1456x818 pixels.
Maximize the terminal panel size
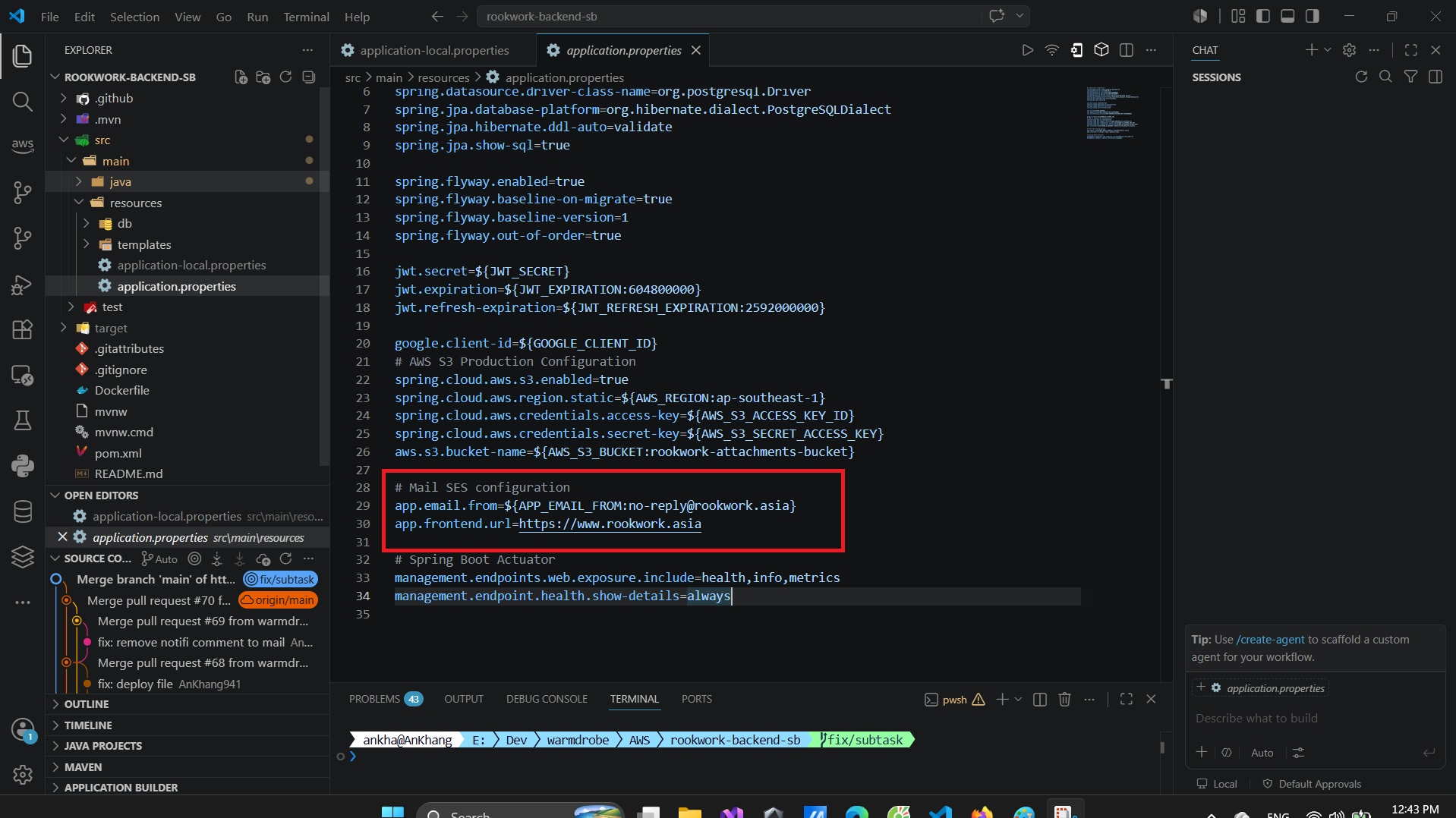pos(1127,699)
